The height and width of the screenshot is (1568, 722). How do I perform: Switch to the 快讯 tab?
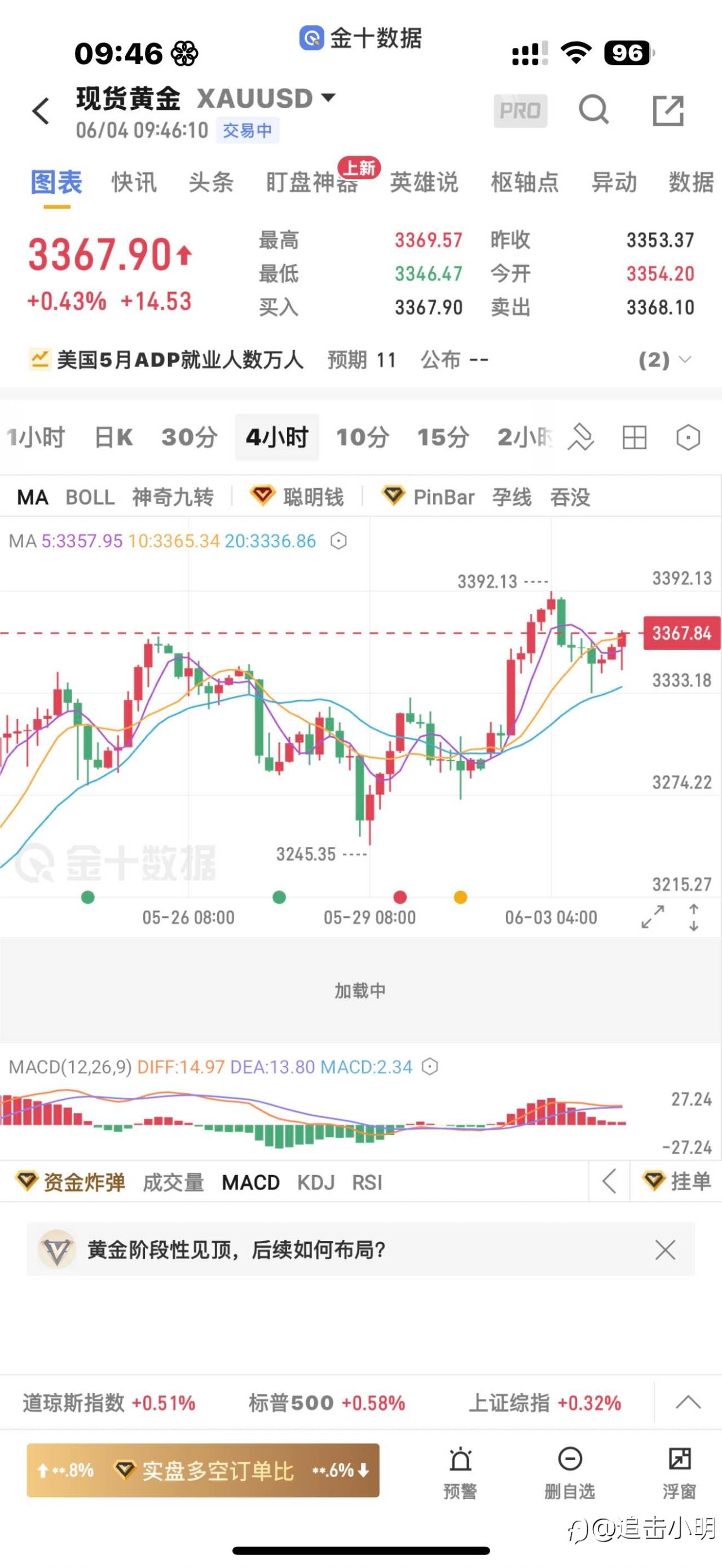[134, 182]
